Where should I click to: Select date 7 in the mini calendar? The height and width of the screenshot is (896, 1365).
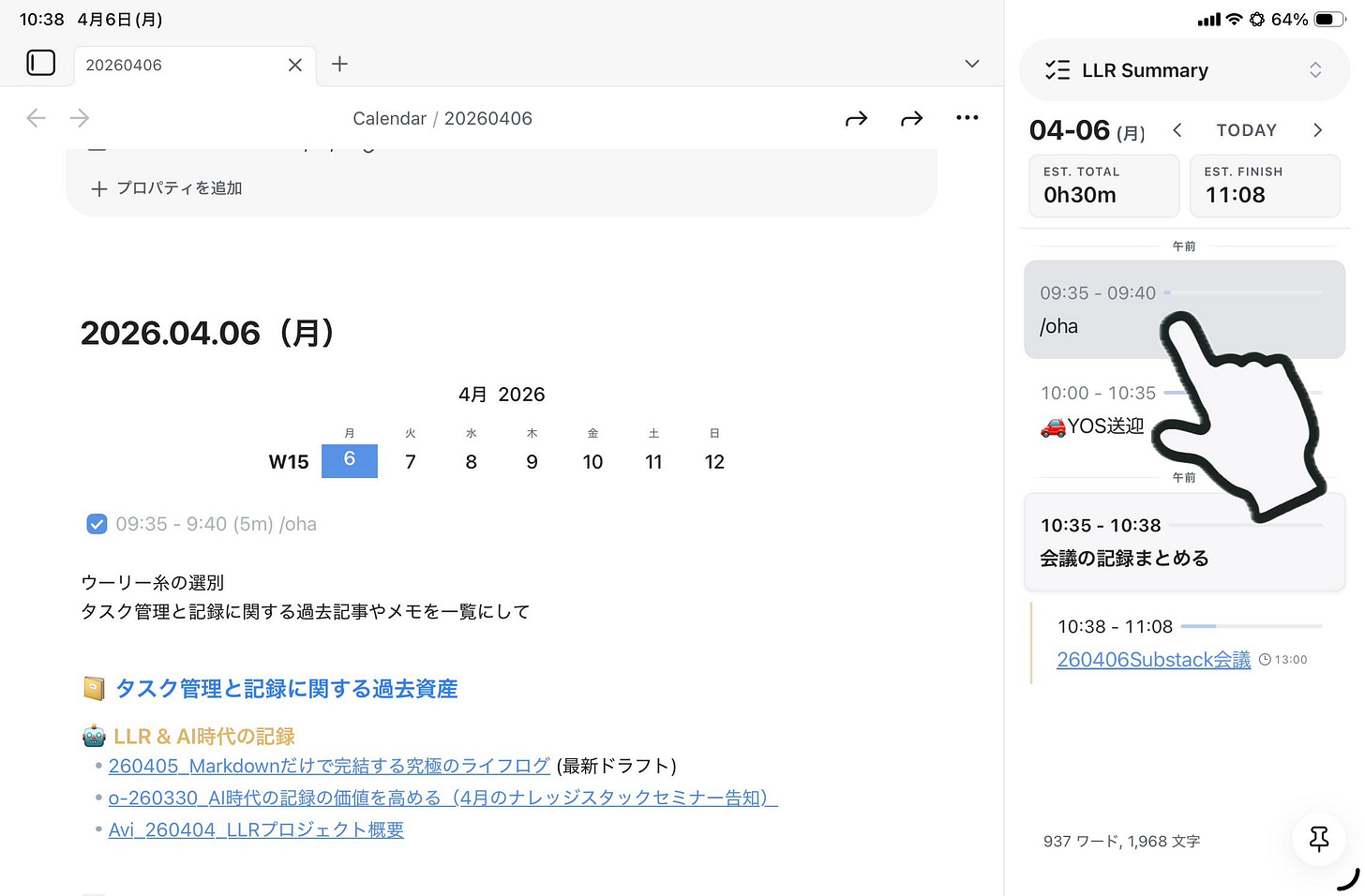(411, 461)
